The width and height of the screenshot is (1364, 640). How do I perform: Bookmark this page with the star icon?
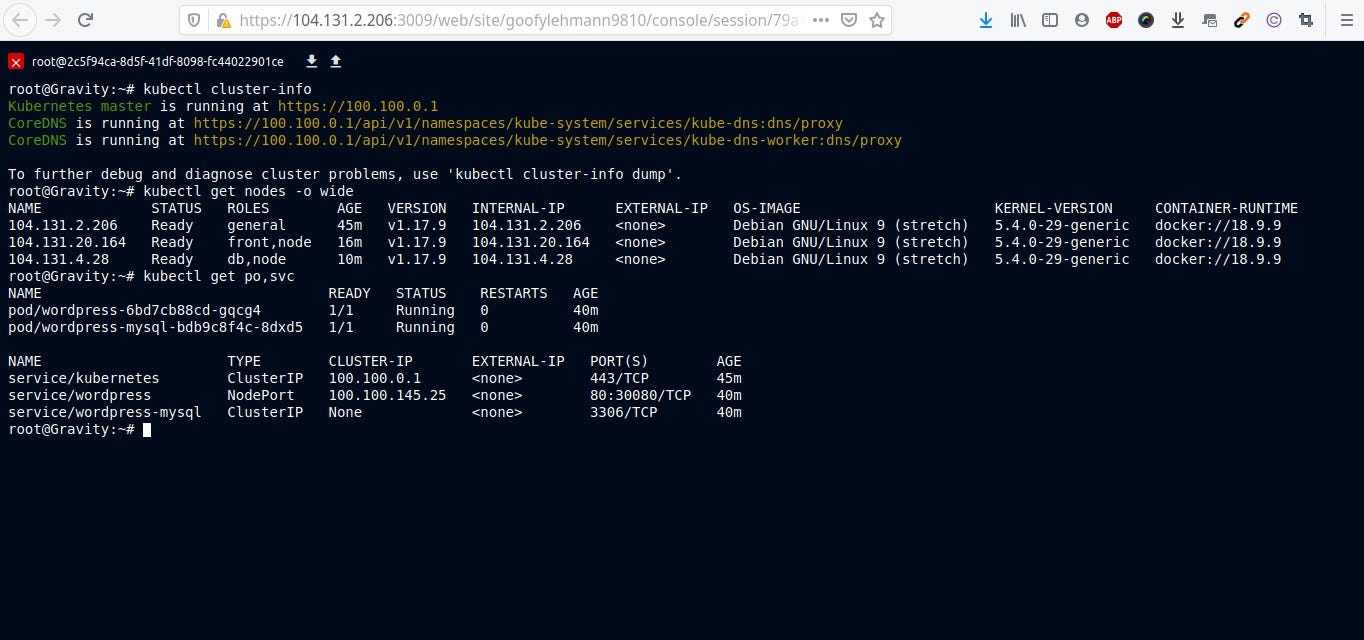pyautogui.click(x=877, y=20)
